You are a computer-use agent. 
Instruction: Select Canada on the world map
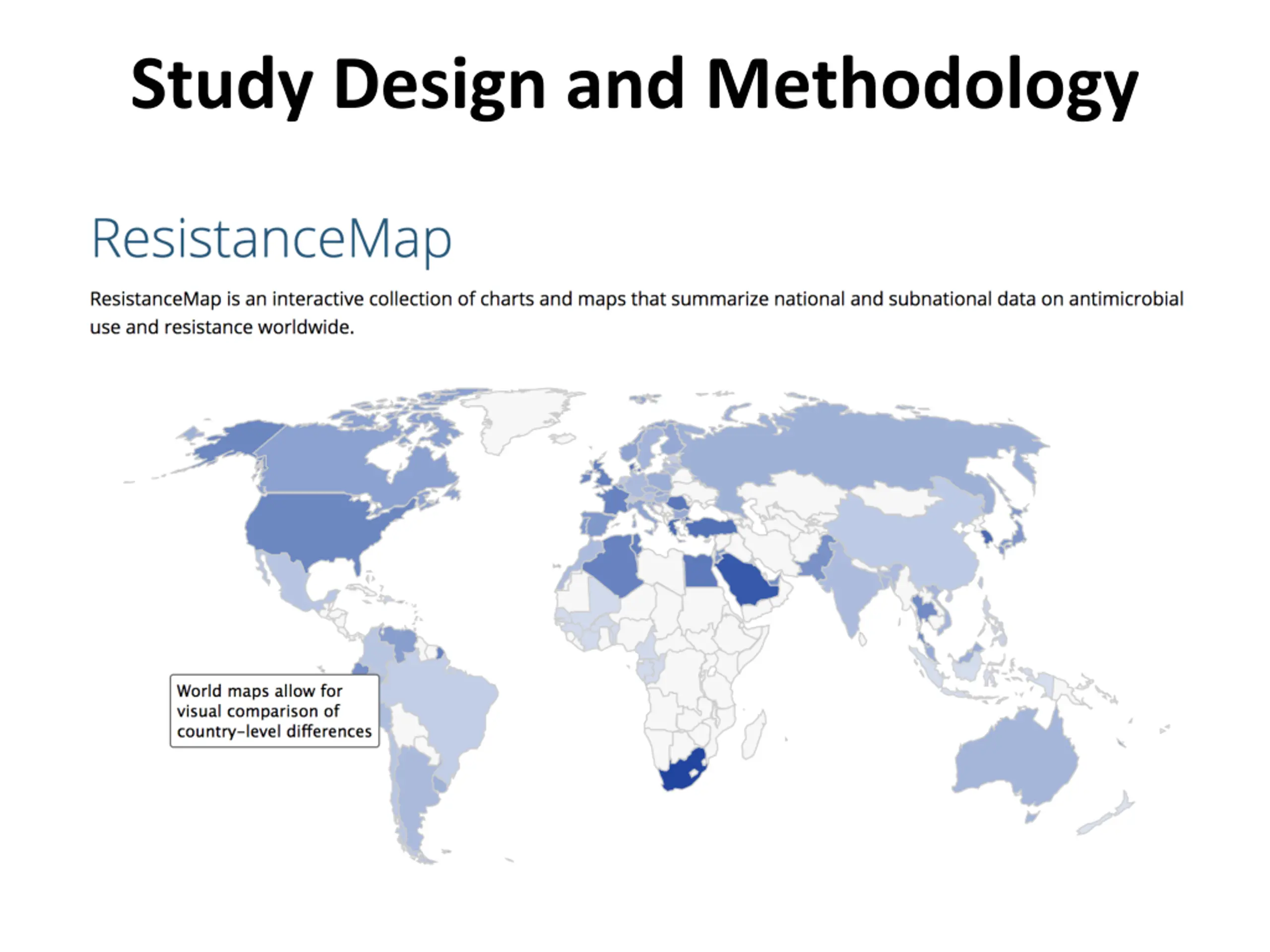click(327, 459)
